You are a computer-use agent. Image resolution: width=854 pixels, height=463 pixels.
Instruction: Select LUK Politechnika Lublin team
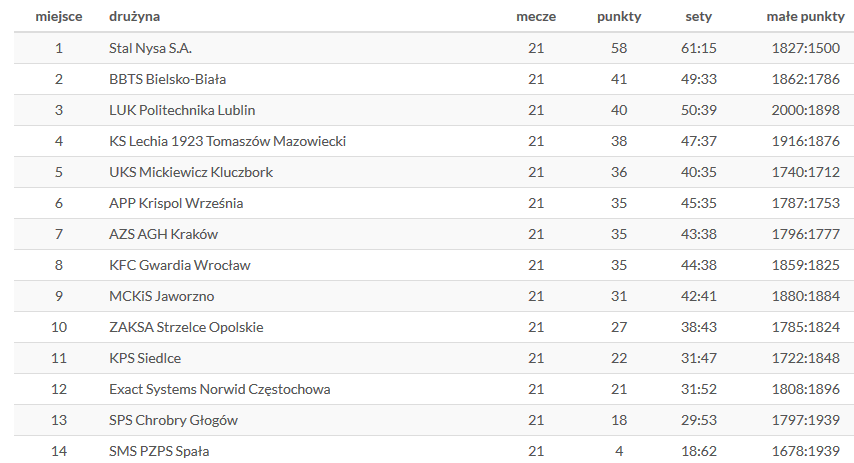182,110
